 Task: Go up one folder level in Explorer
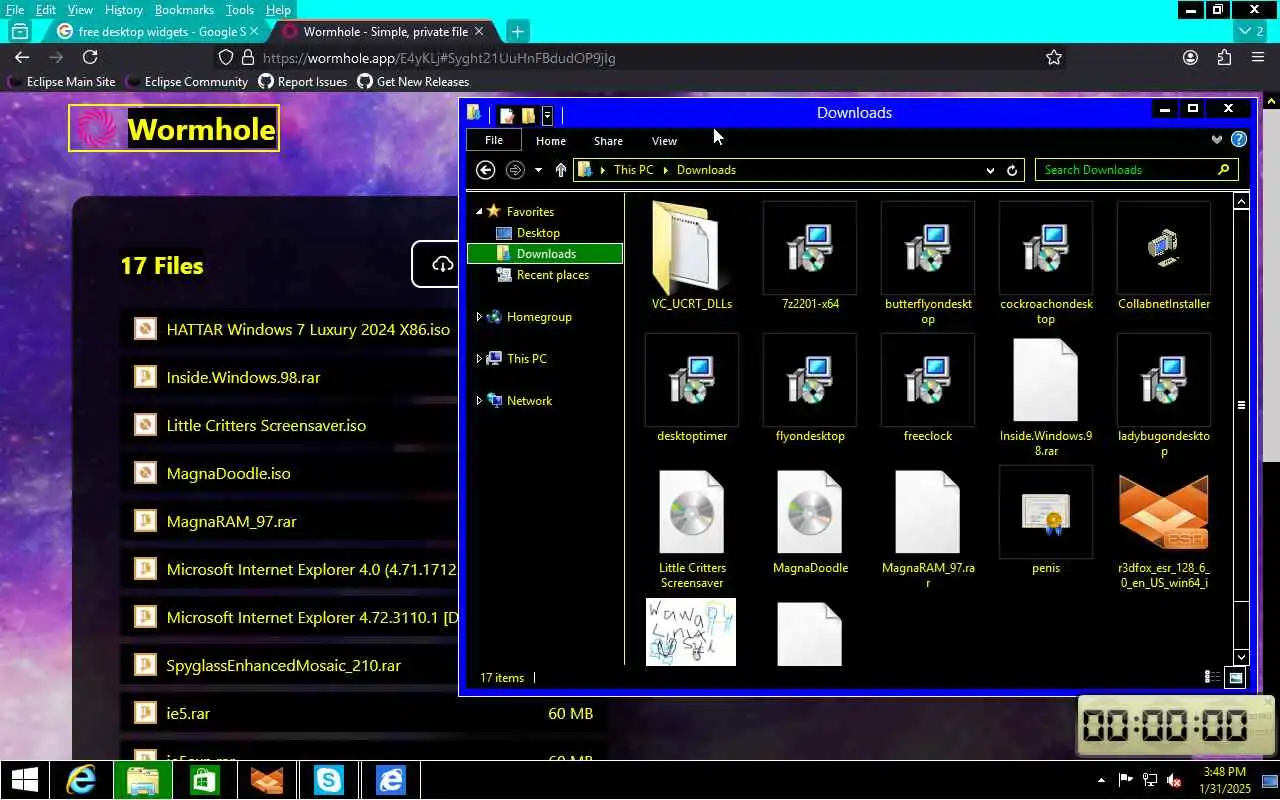point(560,170)
